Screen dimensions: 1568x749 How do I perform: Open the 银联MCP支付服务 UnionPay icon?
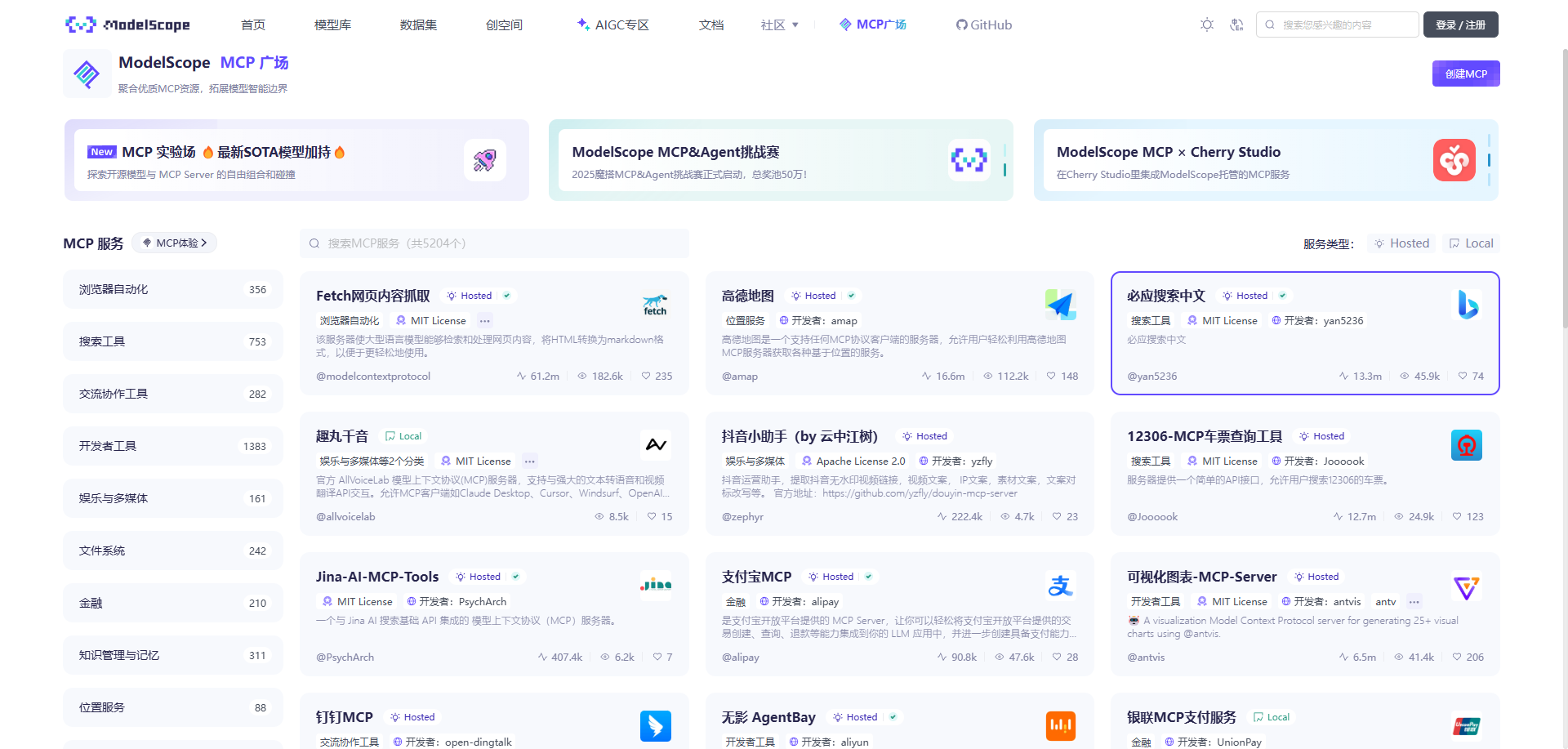(1467, 726)
